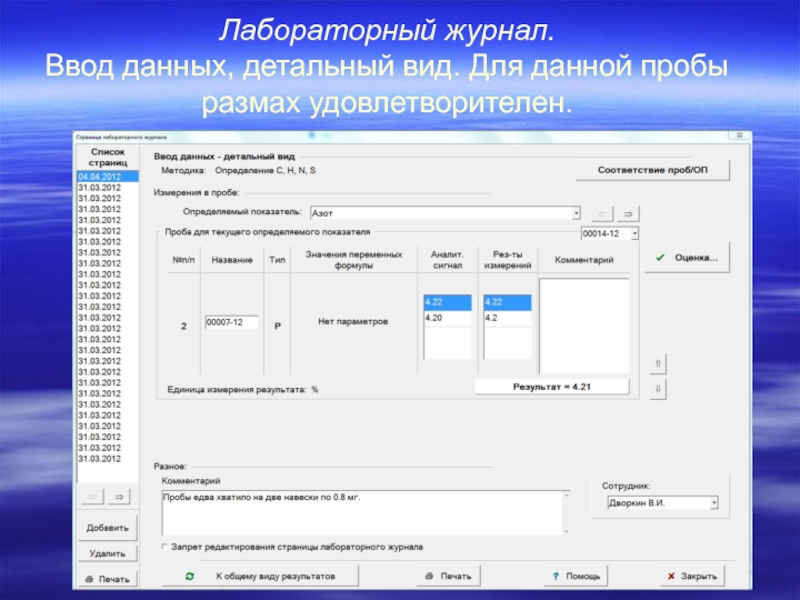Click the Закрыть button
The height and width of the screenshot is (600, 800).
pyautogui.click(x=692, y=576)
